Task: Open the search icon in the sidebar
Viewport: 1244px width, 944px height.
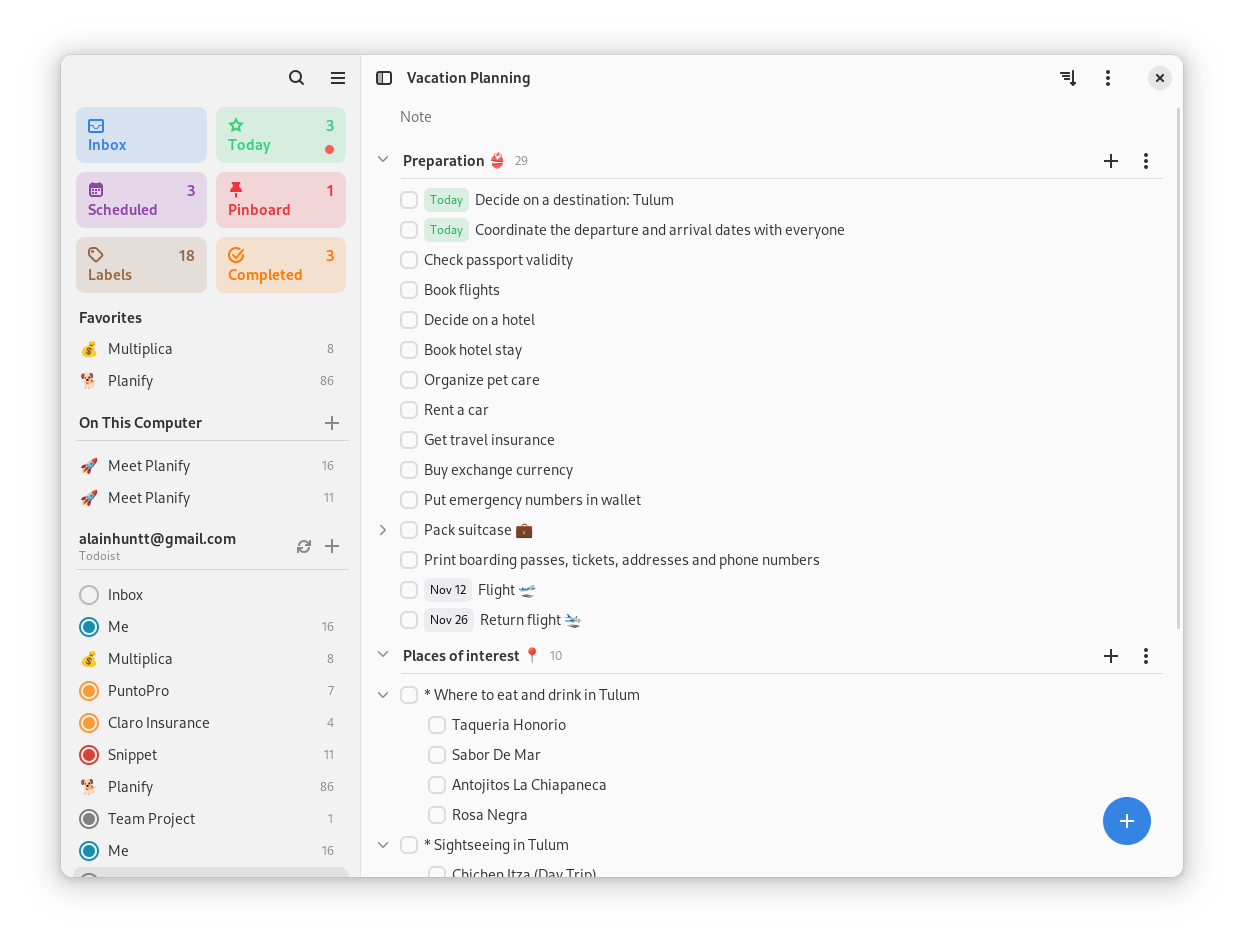Action: point(296,77)
